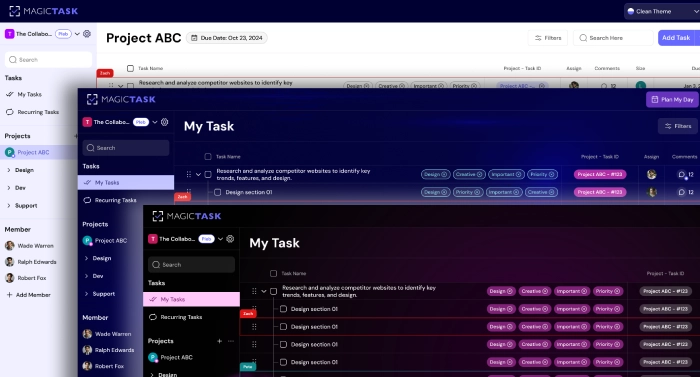Remove Design tag on Research row, blue window
Image resolution: width=700 pixels, height=377 pixels.
pyautogui.click(x=444, y=175)
